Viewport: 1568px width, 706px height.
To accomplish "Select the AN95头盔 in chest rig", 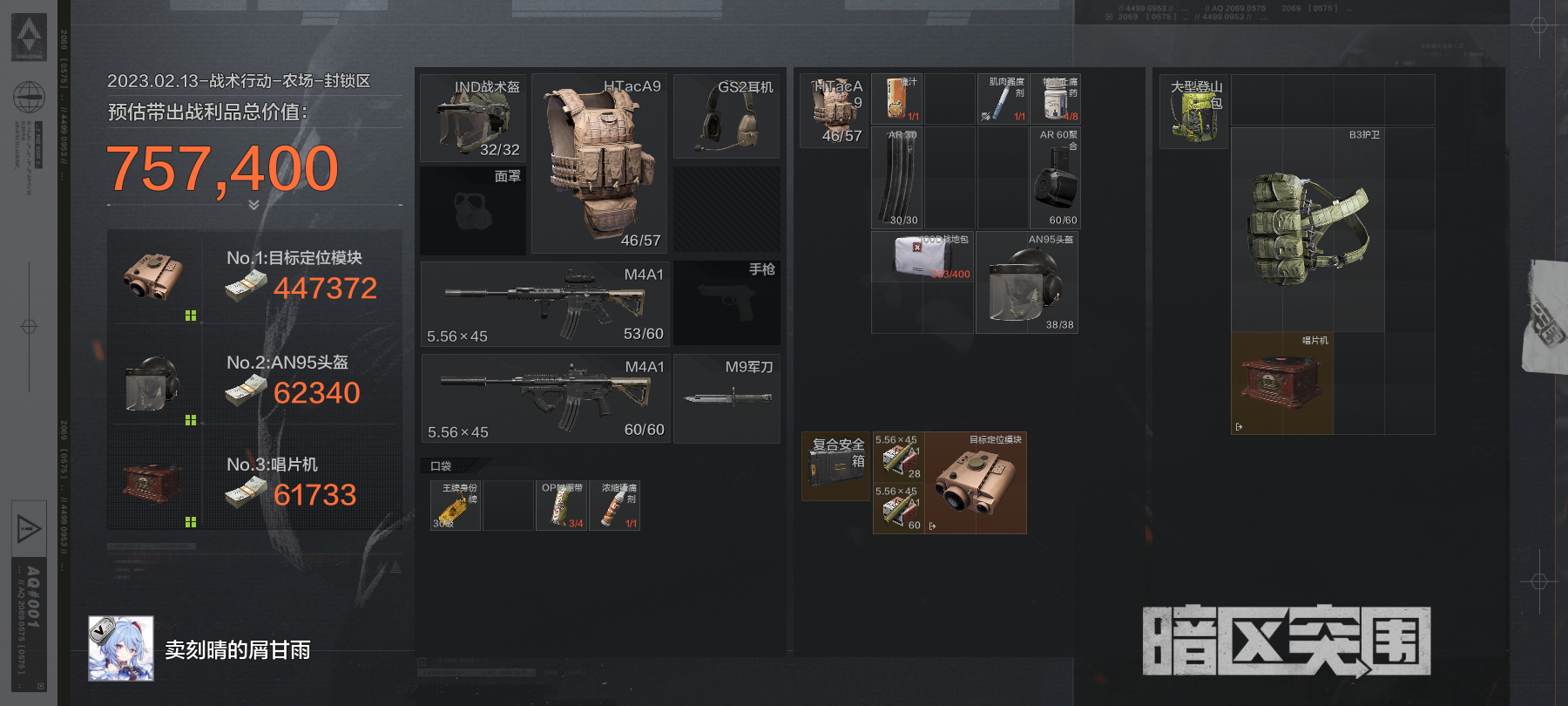I will [x=1027, y=282].
